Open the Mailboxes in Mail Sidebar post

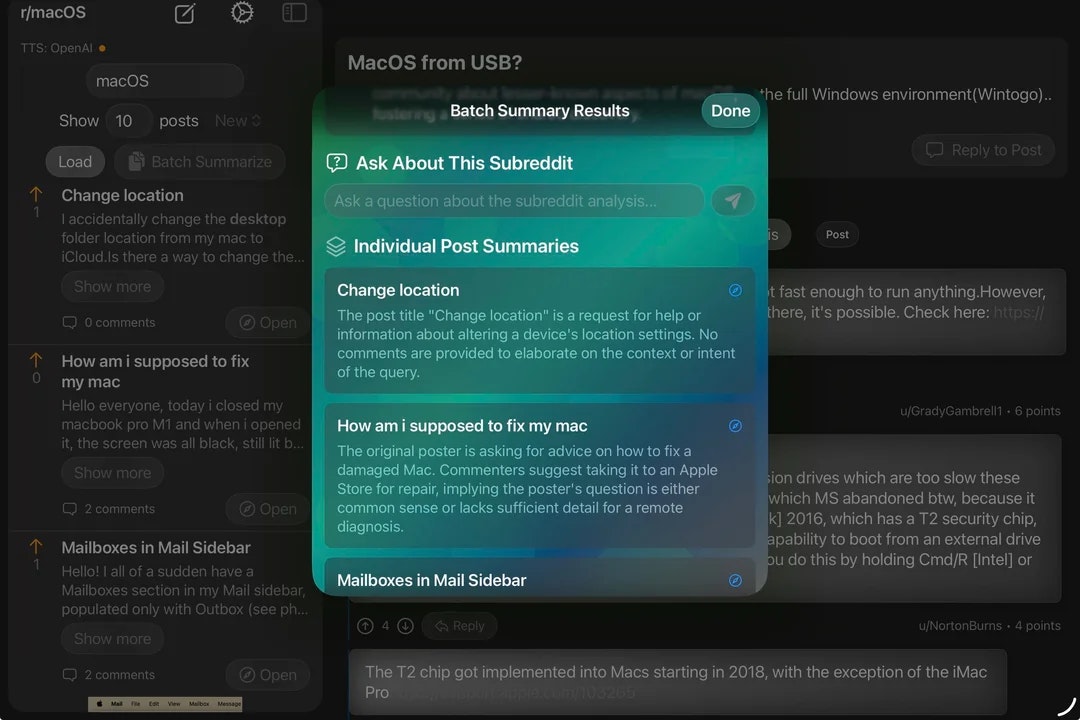point(267,675)
